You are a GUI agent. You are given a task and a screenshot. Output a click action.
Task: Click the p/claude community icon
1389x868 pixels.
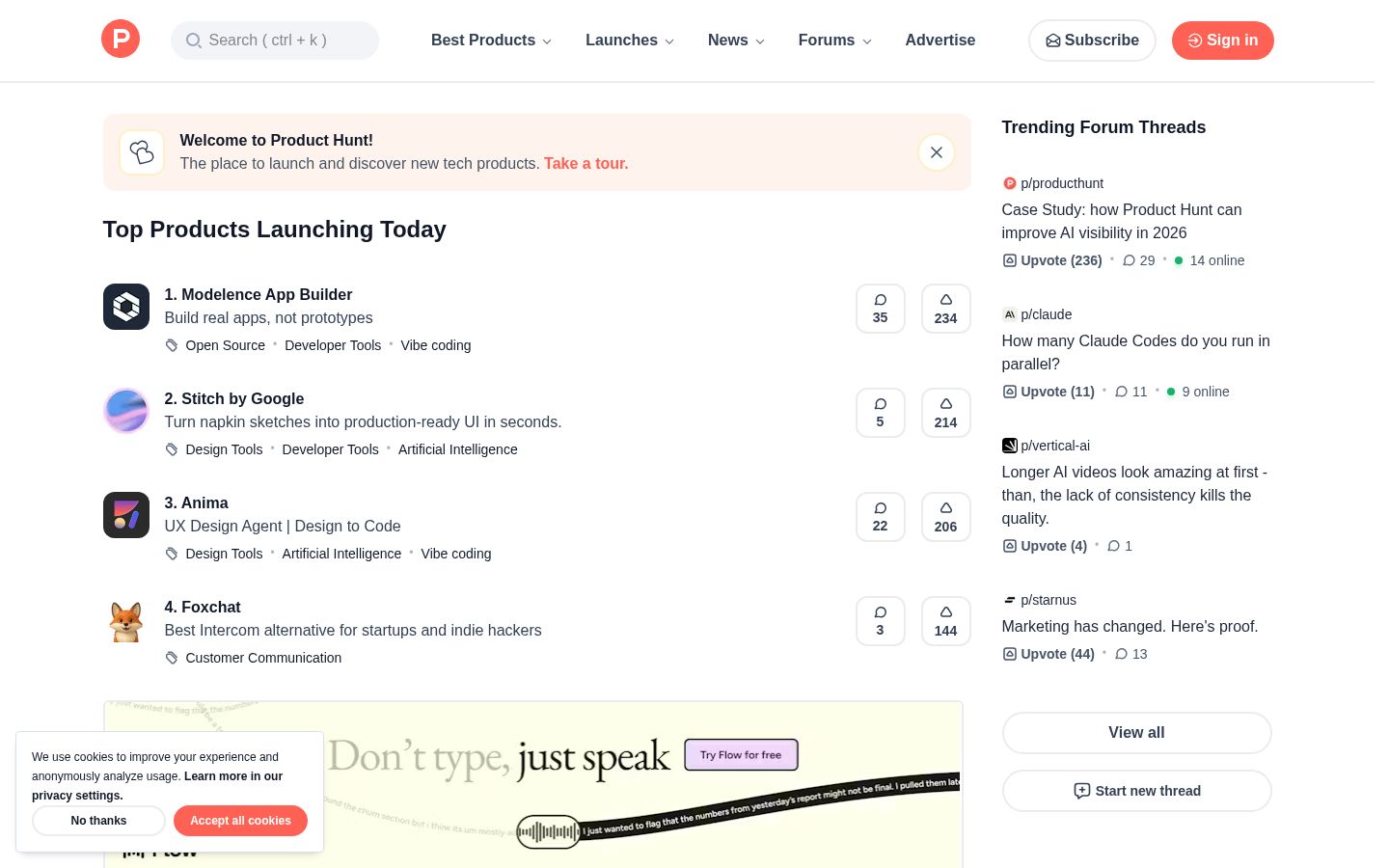point(1009,314)
